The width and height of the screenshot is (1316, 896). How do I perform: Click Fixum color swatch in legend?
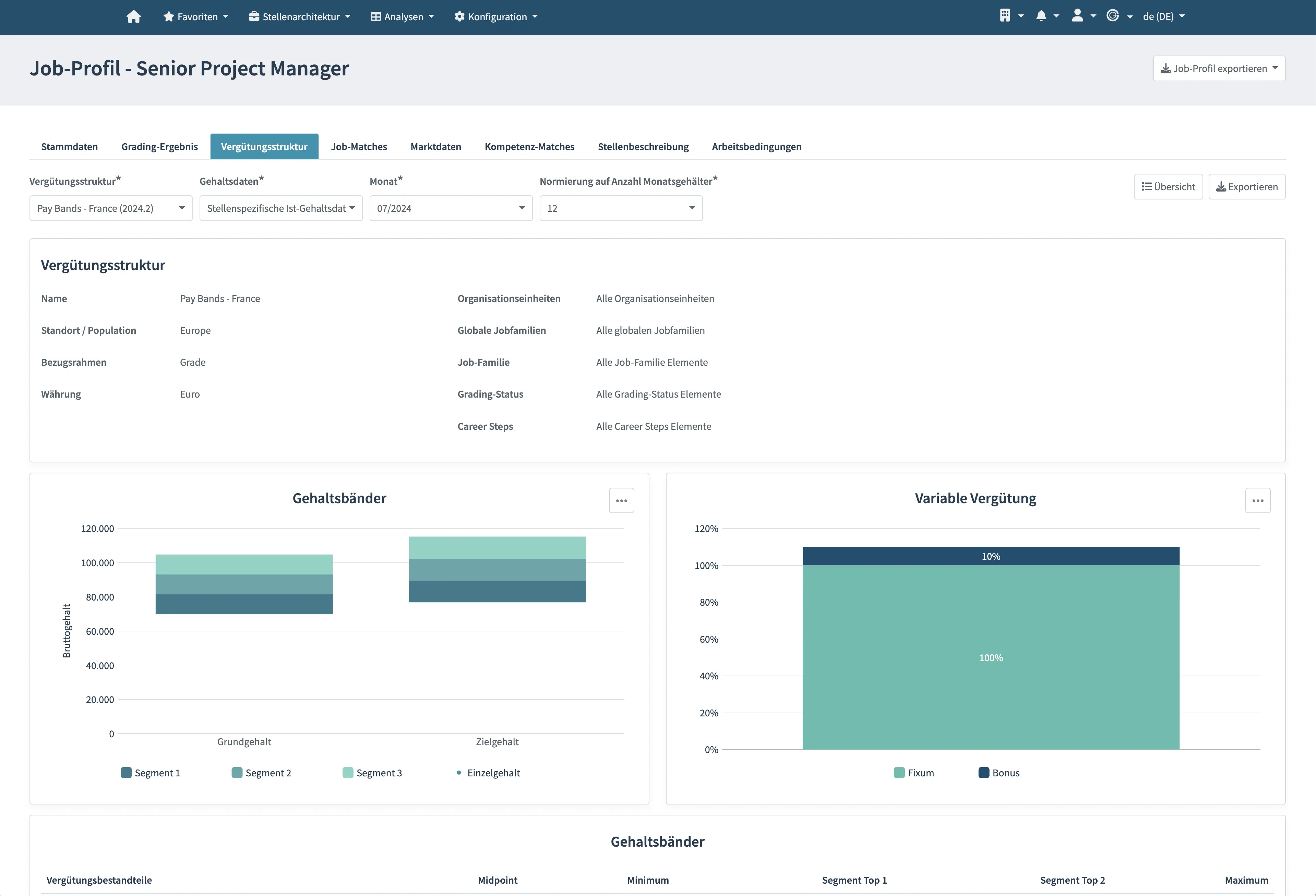tap(899, 773)
